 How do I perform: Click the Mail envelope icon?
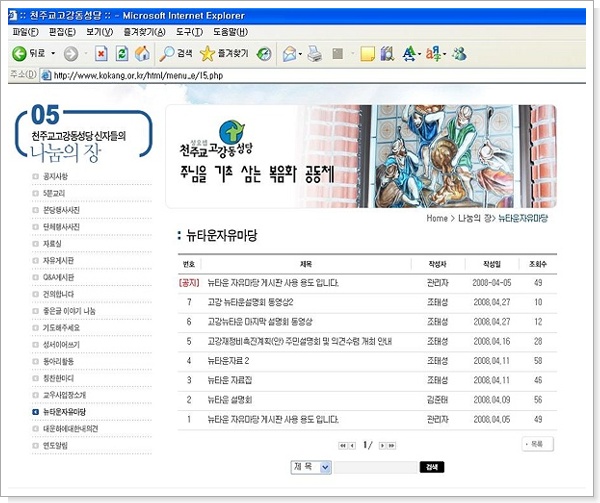[x=290, y=54]
